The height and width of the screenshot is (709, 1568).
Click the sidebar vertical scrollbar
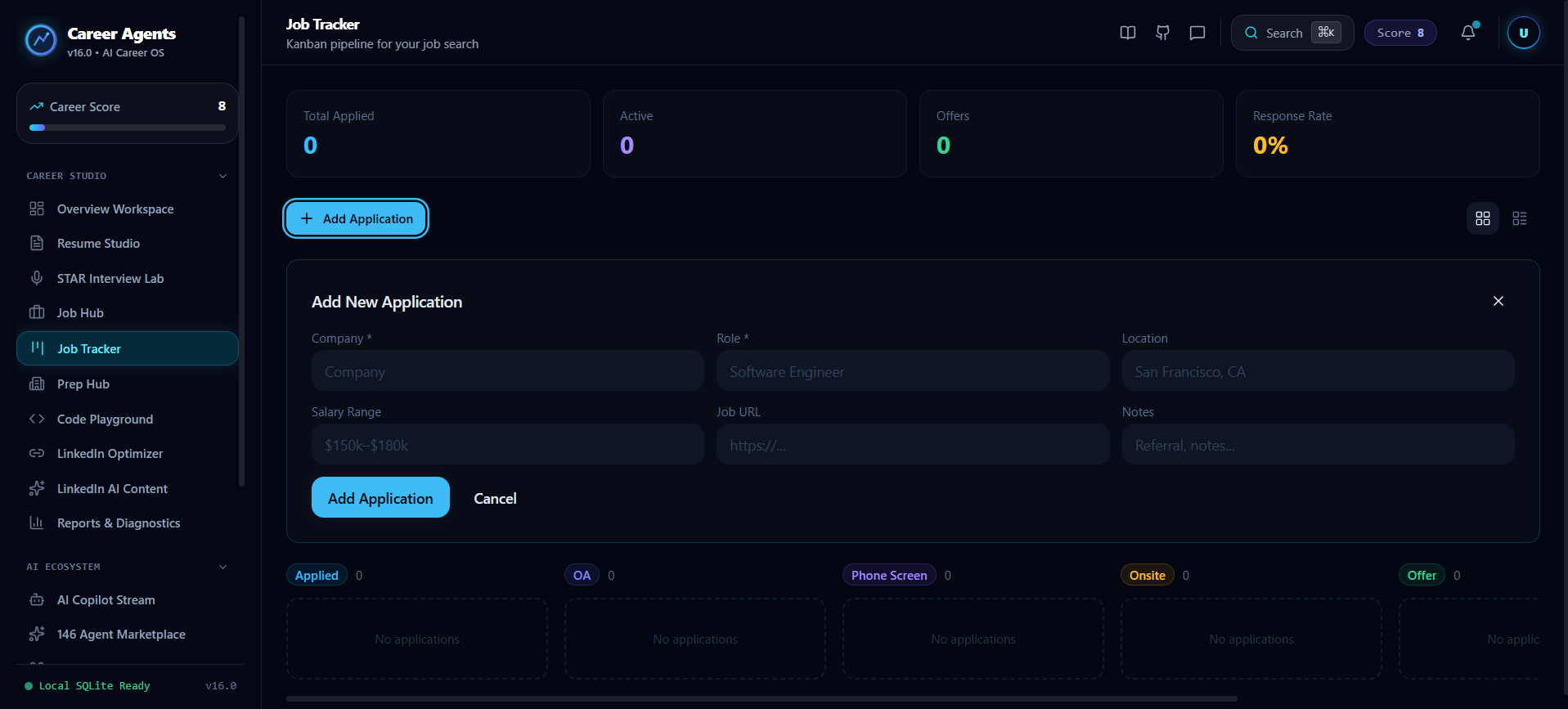pyautogui.click(x=241, y=251)
